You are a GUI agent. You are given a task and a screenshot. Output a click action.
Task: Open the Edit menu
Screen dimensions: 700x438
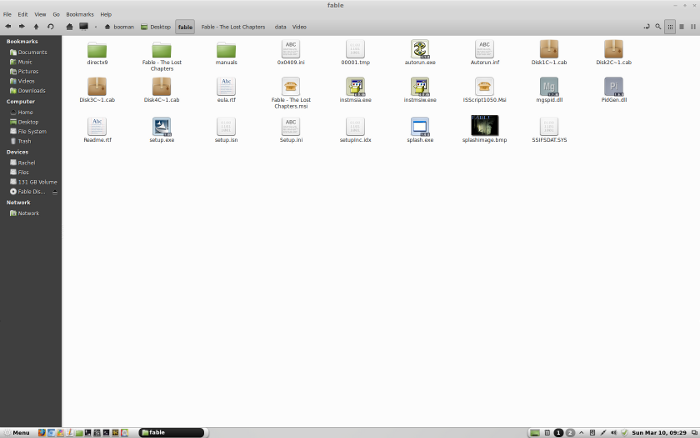click(23, 14)
